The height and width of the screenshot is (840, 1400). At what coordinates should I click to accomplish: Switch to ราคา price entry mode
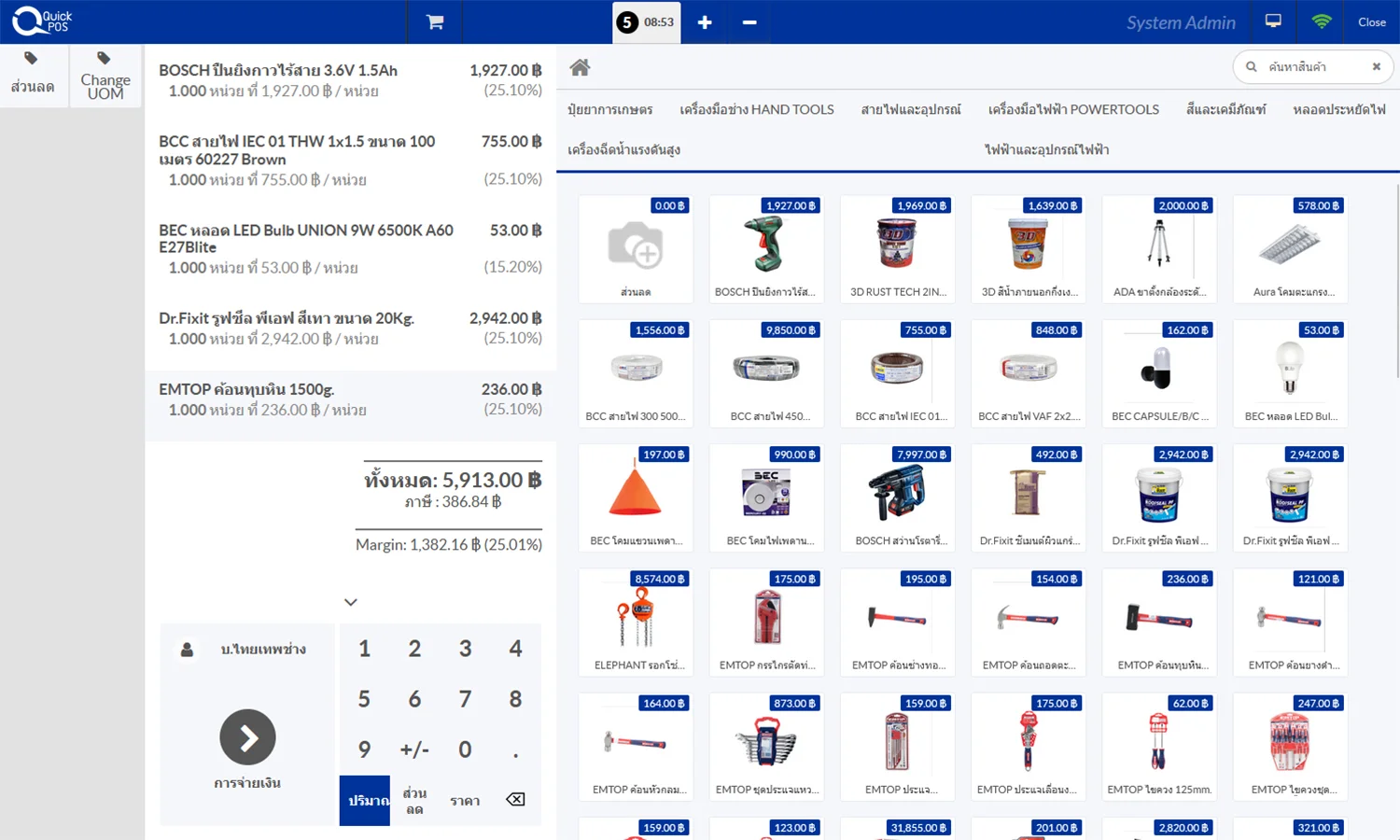[x=464, y=799]
